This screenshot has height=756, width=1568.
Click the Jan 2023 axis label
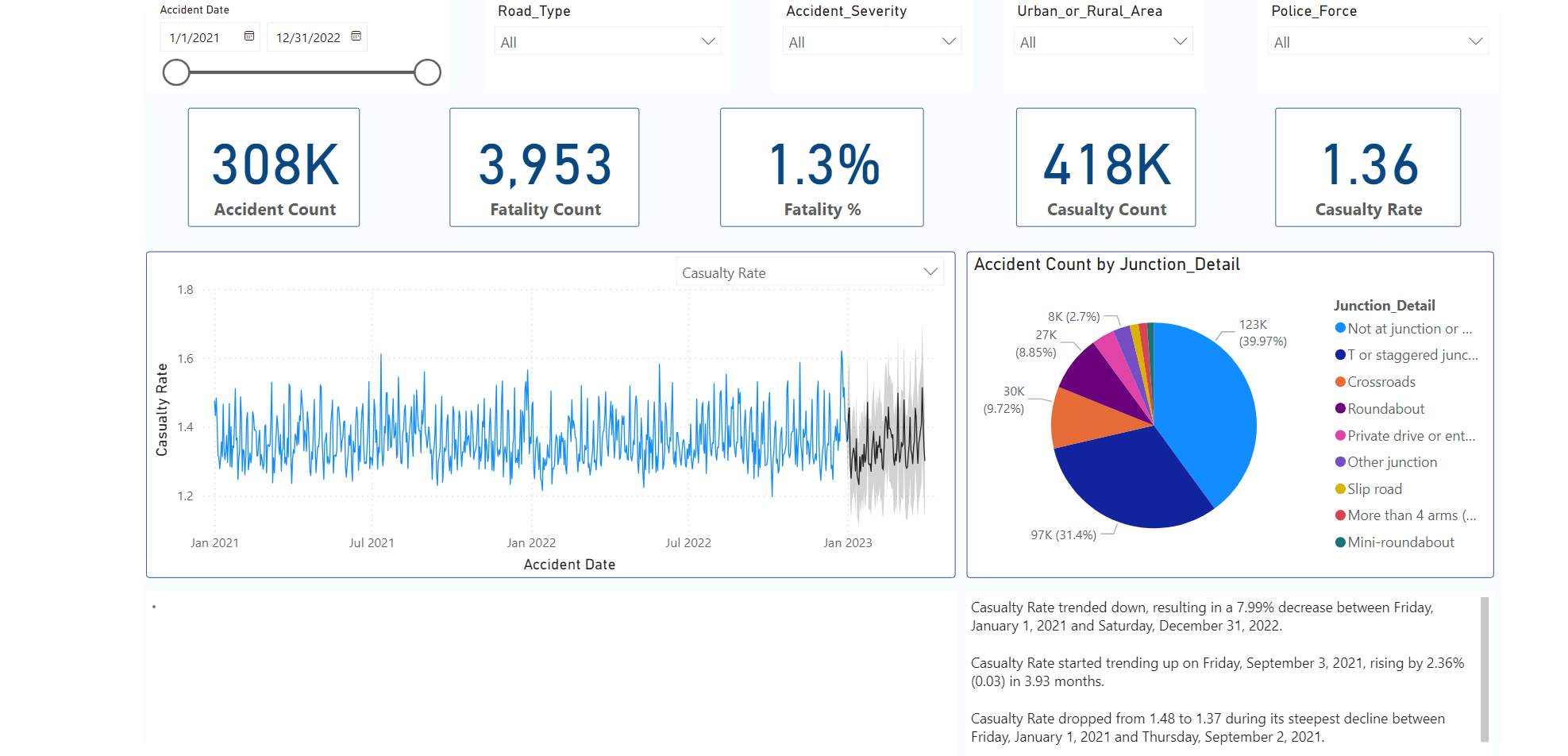[847, 543]
